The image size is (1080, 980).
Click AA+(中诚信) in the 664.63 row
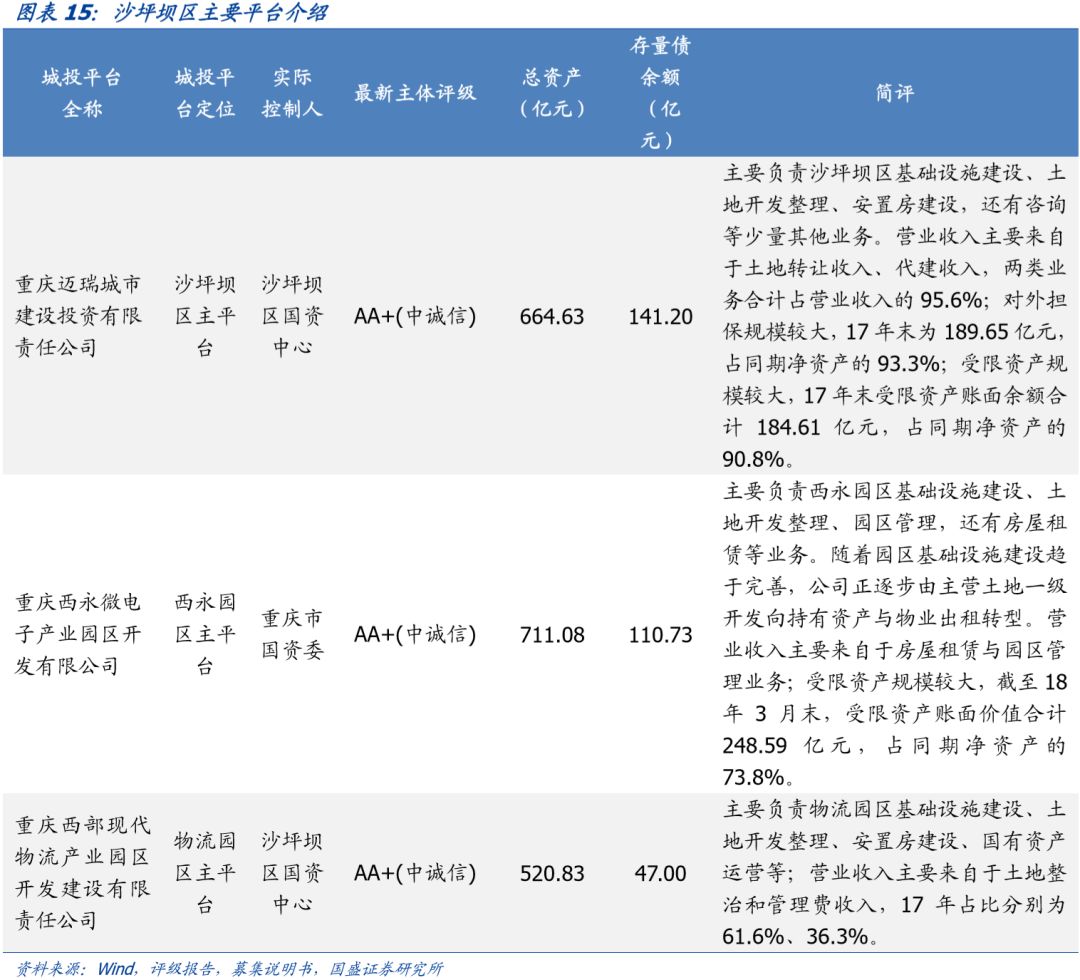(x=415, y=316)
